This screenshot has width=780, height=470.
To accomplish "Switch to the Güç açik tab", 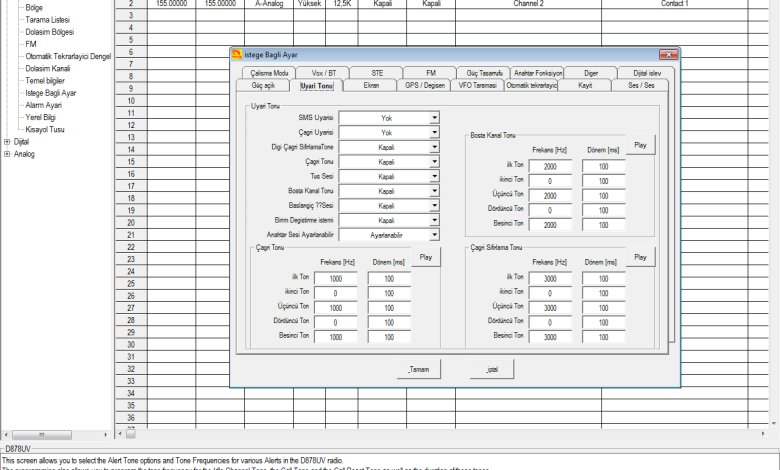I will [263, 86].
